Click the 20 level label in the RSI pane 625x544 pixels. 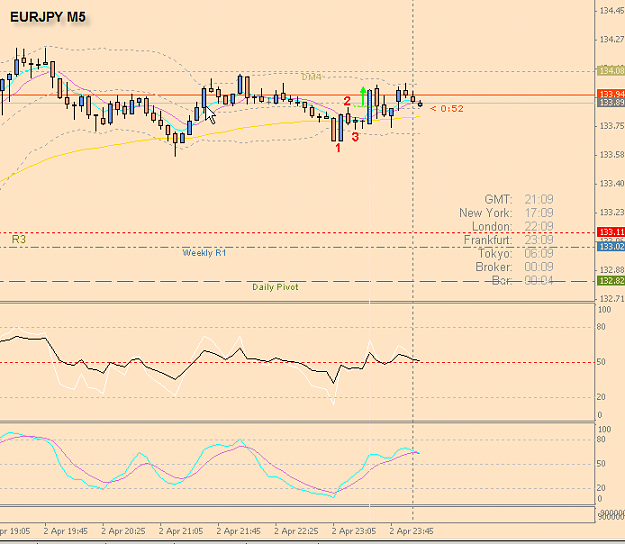[601, 397]
